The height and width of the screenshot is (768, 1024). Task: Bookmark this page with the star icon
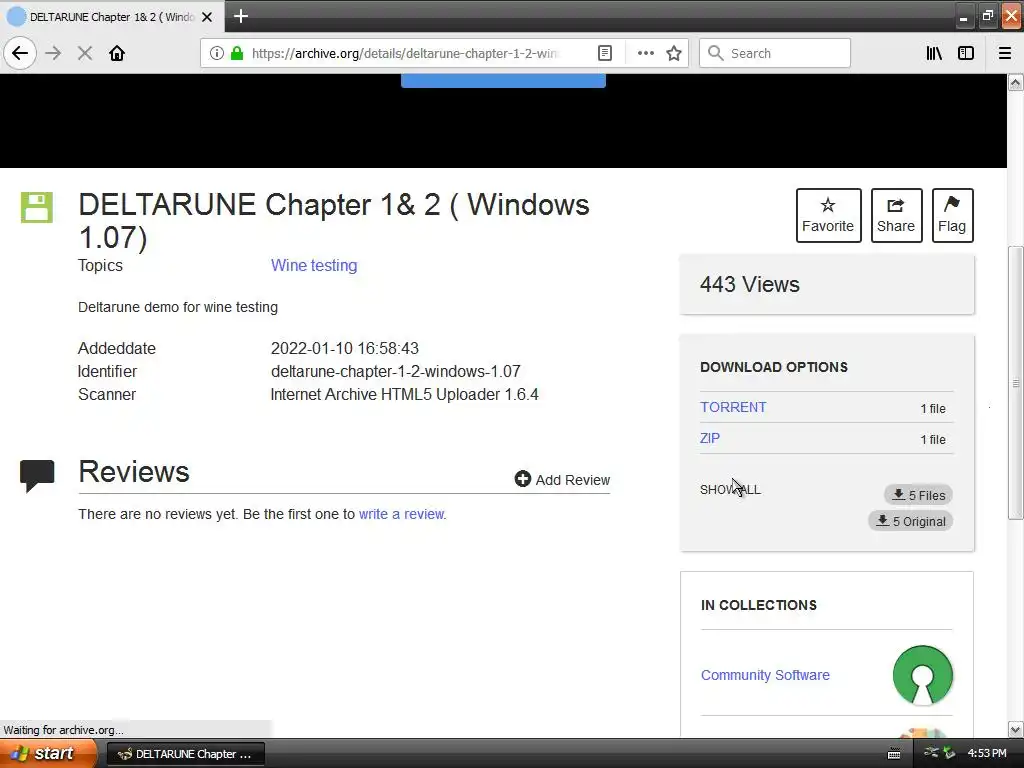[x=674, y=53]
